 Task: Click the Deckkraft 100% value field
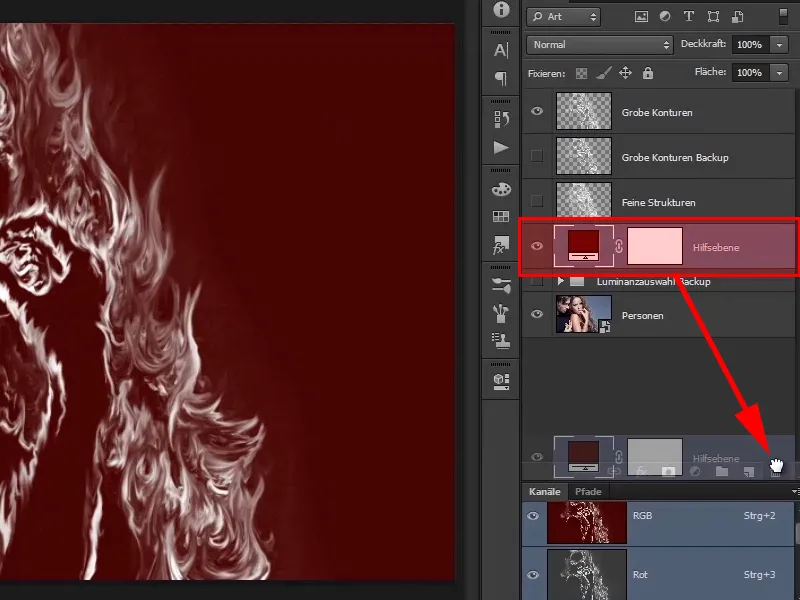point(751,45)
